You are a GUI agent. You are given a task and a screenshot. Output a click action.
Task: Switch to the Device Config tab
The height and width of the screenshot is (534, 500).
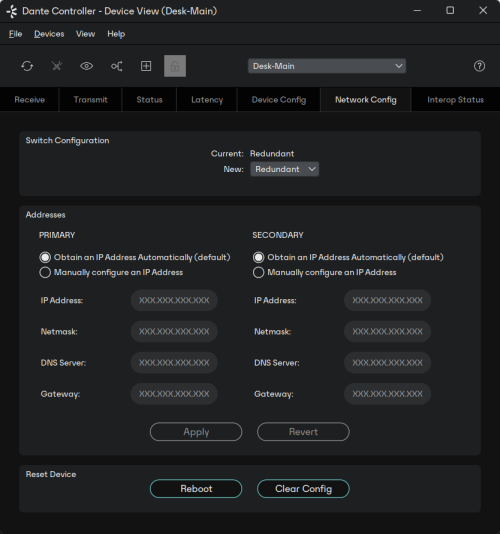point(279,100)
